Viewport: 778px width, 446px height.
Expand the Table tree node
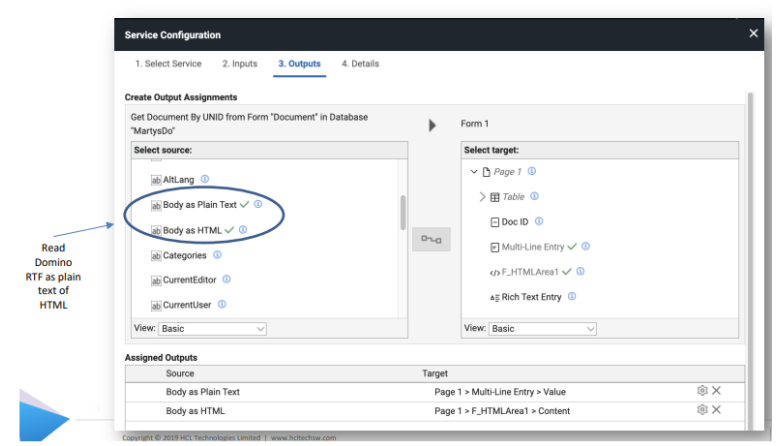(x=482, y=197)
